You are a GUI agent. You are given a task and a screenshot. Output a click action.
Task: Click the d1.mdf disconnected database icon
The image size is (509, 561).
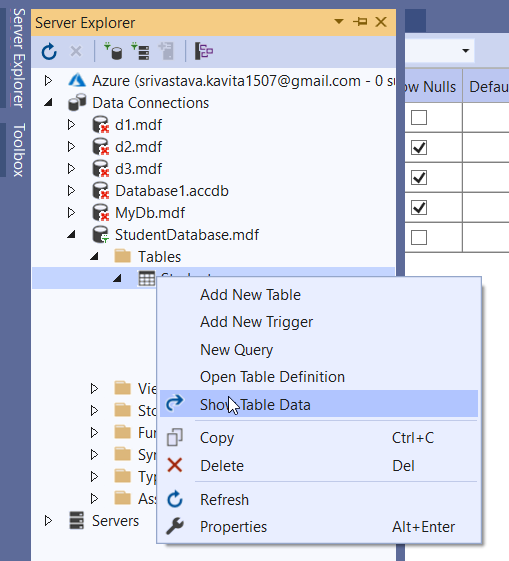coord(101,125)
